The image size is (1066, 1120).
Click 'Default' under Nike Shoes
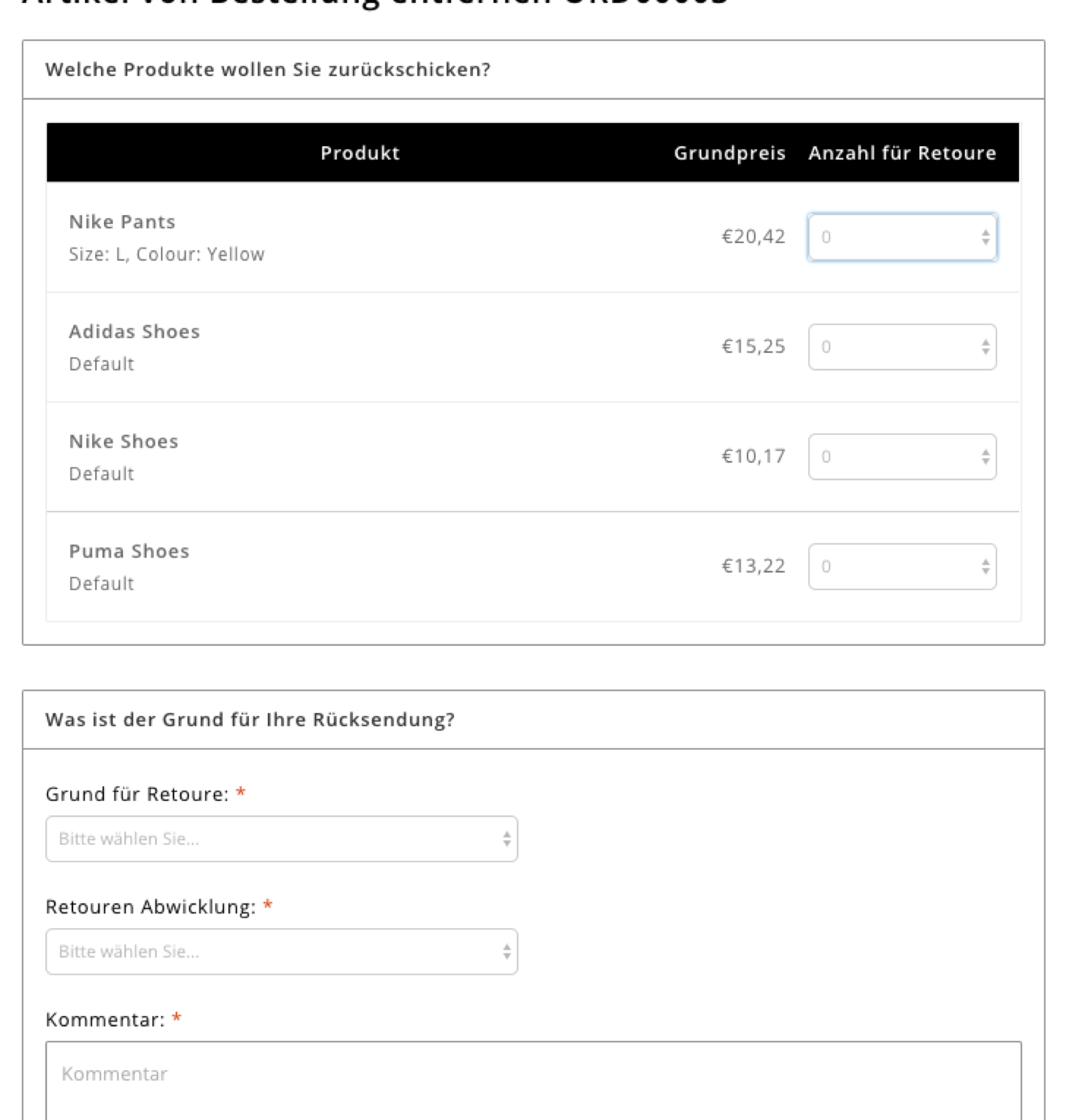coord(101,474)
